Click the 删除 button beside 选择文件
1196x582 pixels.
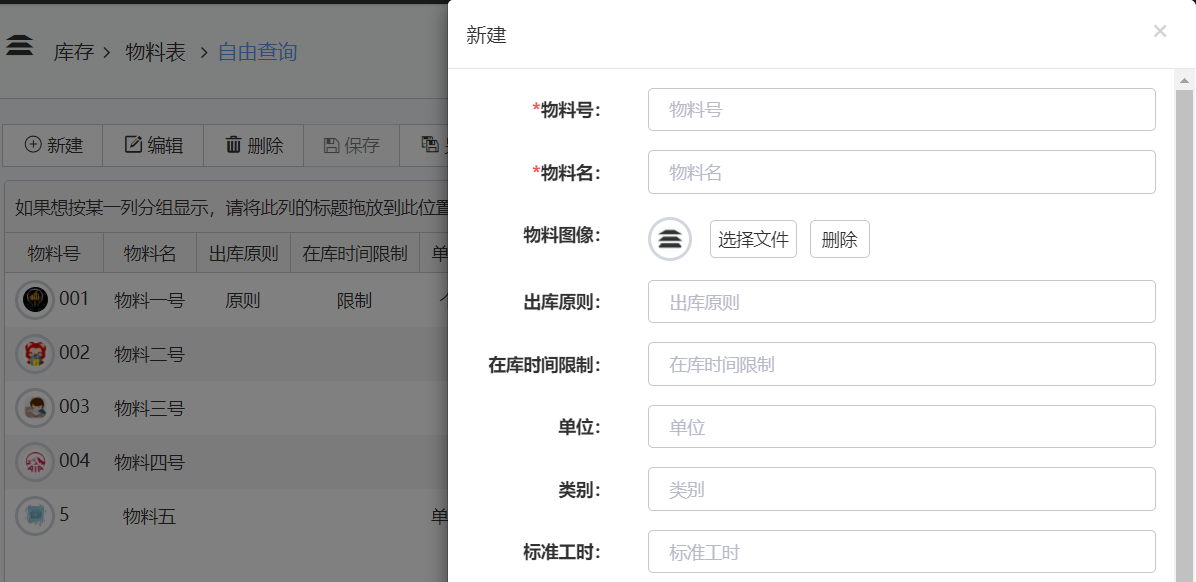(x=839, y=239)
